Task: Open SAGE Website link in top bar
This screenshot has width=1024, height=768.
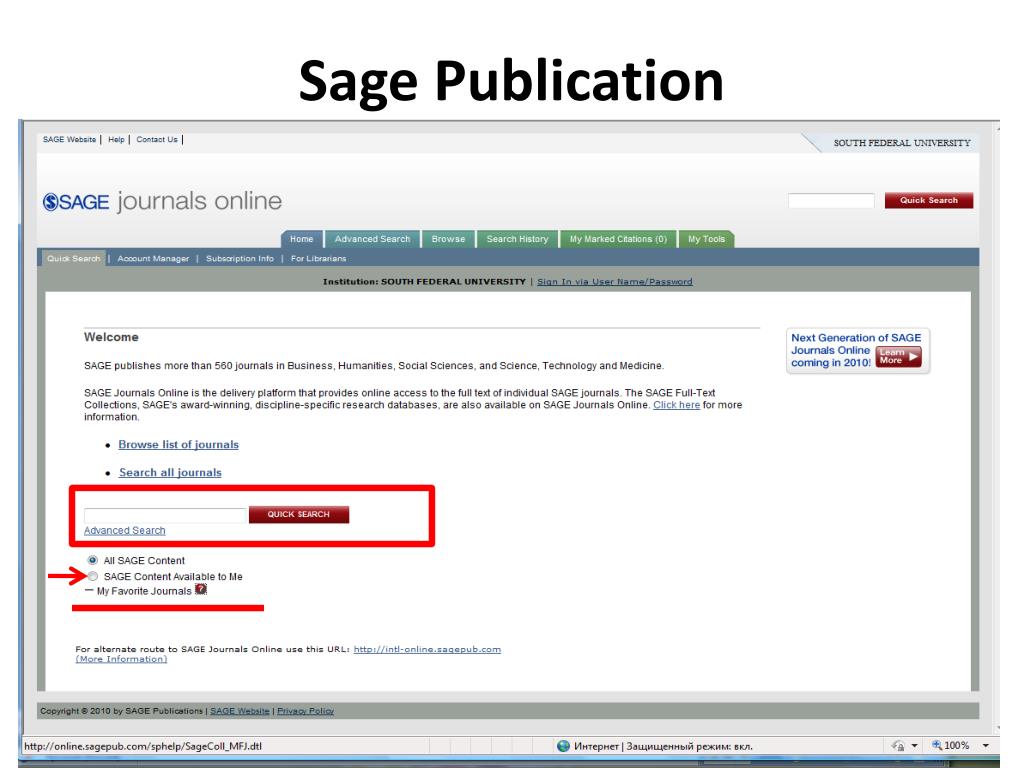Action: [69, 140]
